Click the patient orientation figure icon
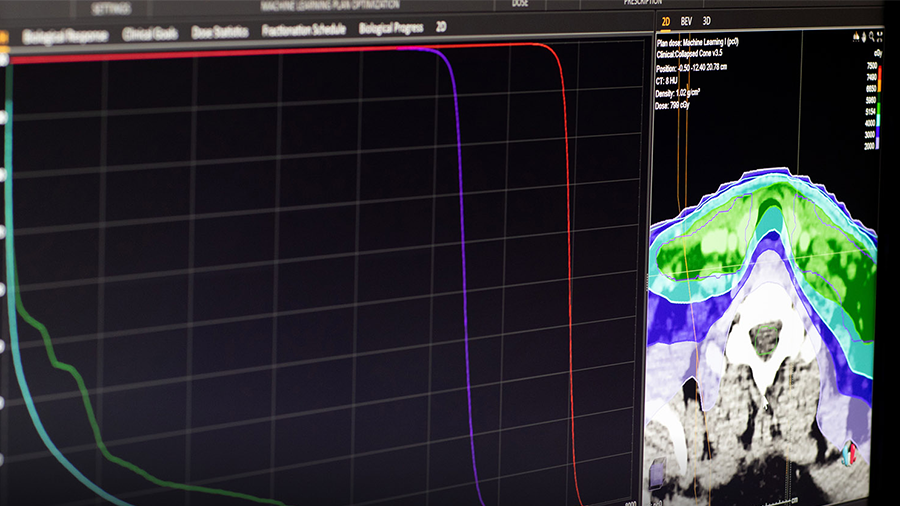The image size is (900, 506). click(848, 454)
